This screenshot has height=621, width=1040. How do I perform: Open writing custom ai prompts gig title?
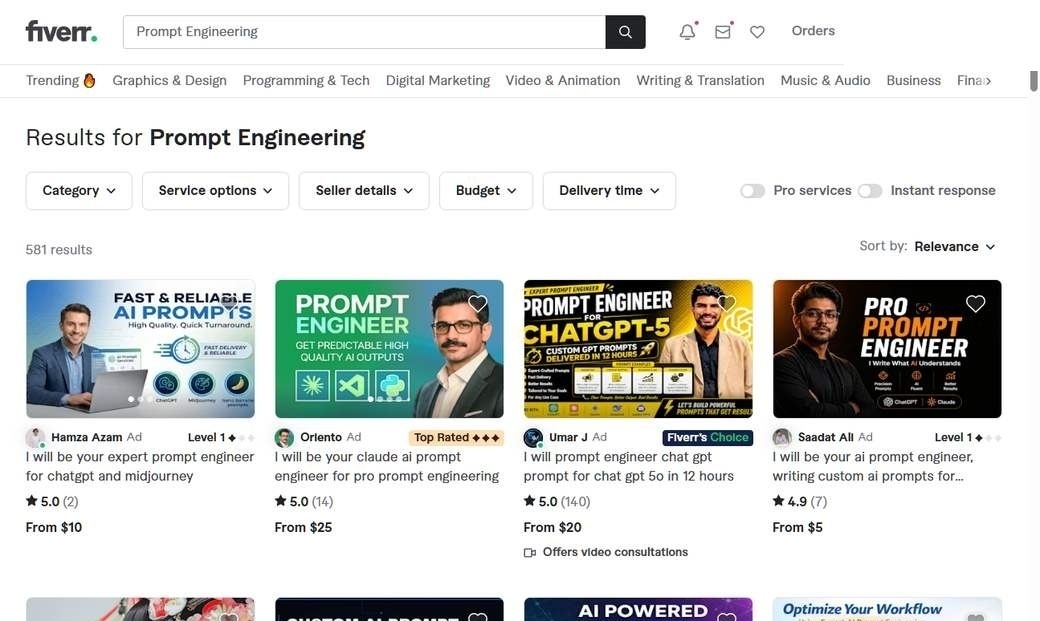(873, 466)
